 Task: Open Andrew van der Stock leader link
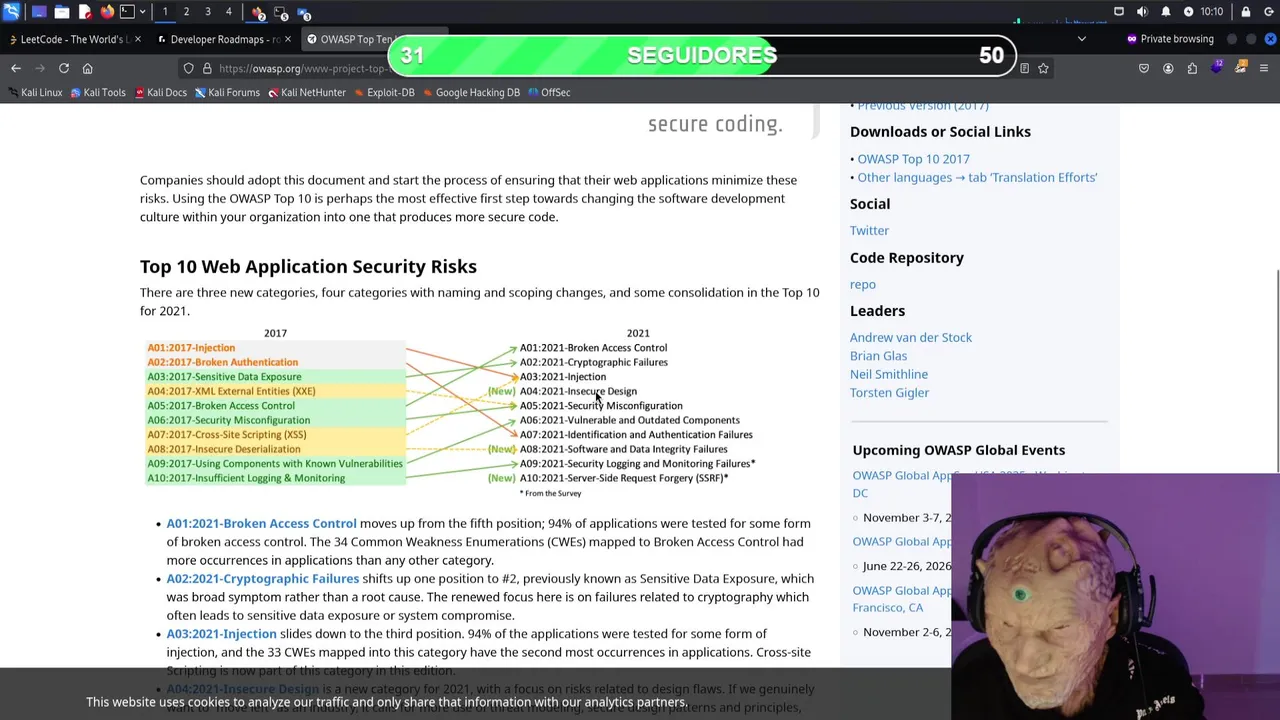(x=911, y=337)
